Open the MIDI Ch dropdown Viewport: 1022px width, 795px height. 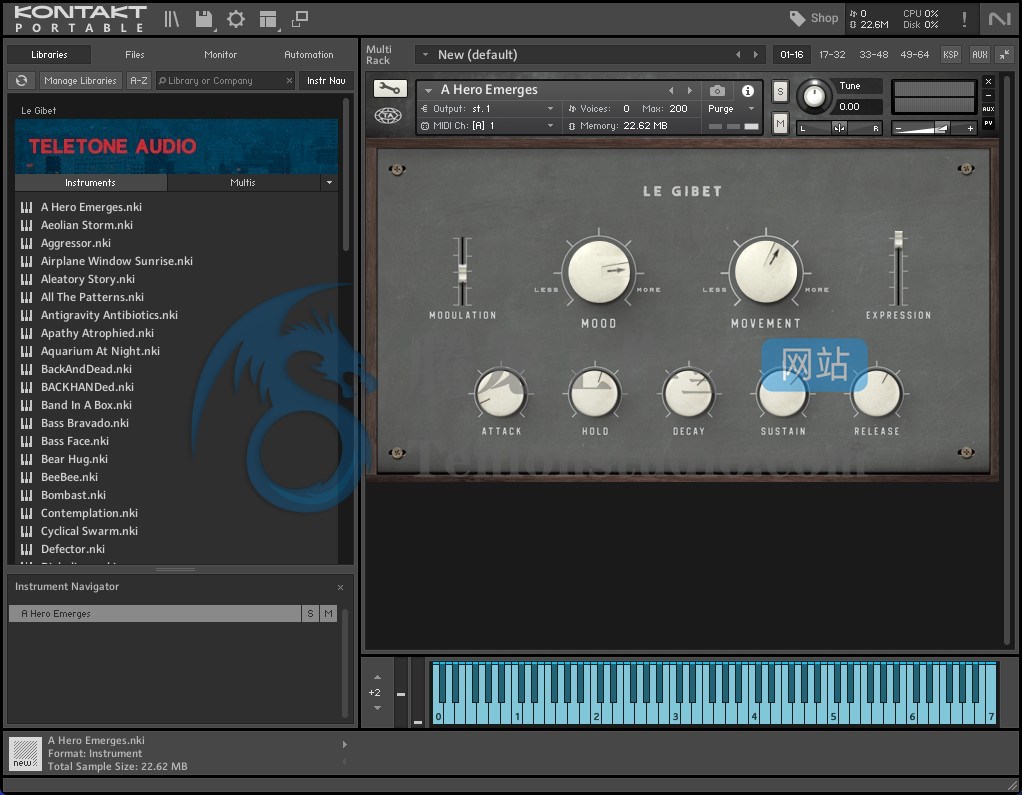[488, 126]
